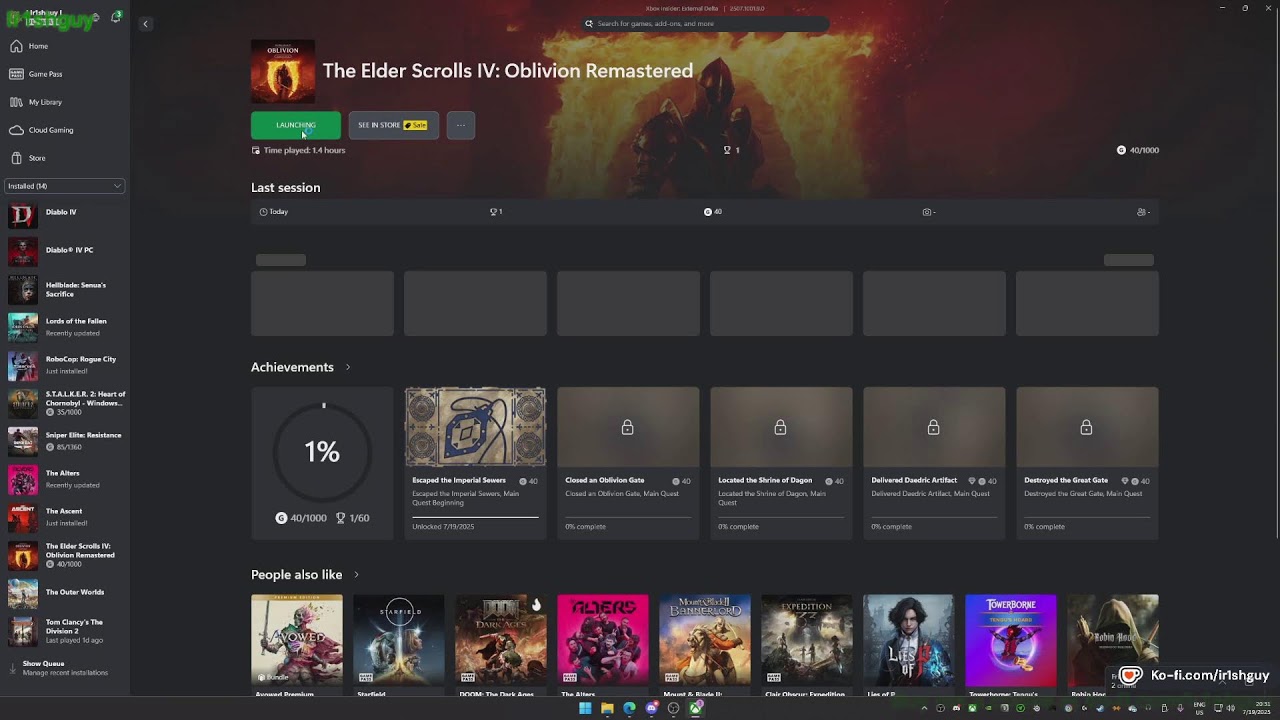Open Towerborne game tile

(x=1011, y=645)
